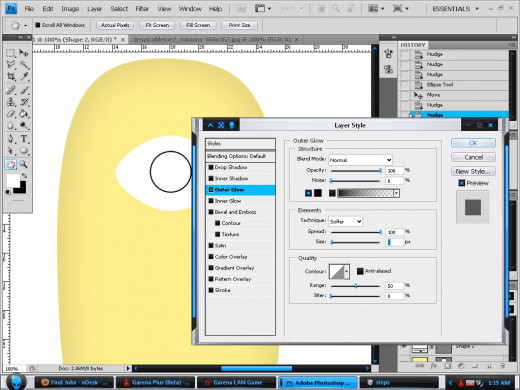Viewport: 520px width, 390px height.
Task: Select the Move tool
Action: tap(24, 53)
